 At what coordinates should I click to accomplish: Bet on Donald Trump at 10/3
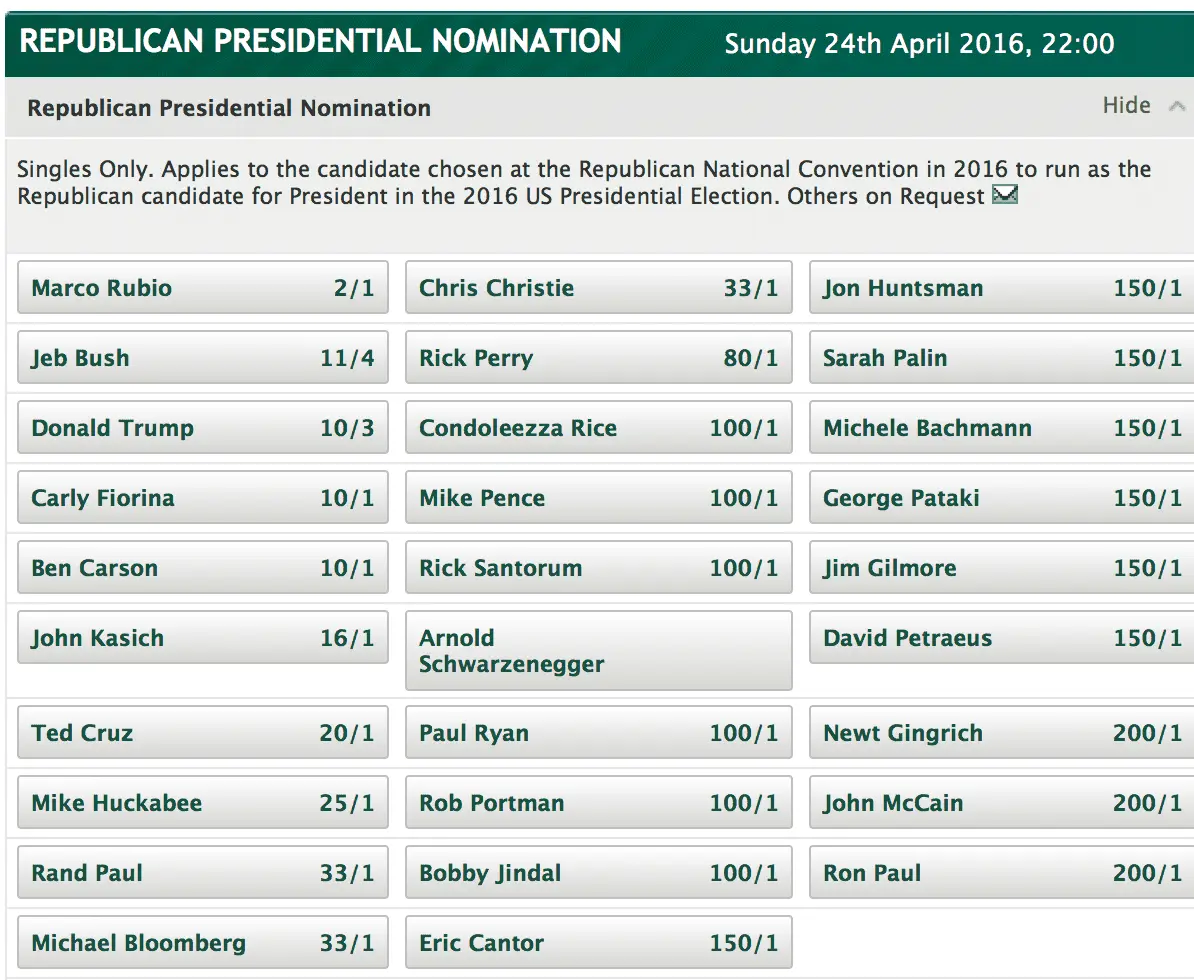202,428
